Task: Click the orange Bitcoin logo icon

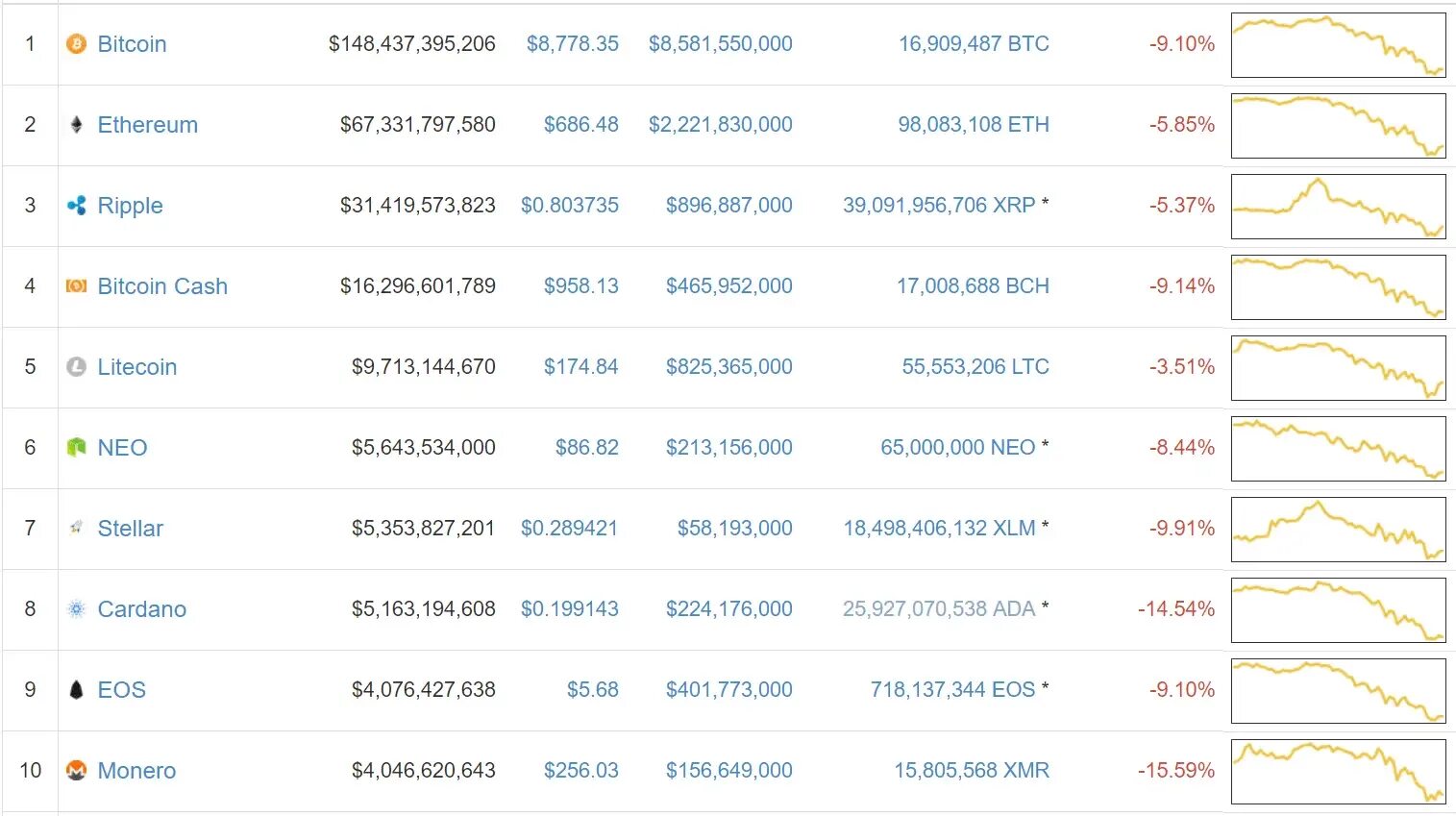Action: point(76,44)
